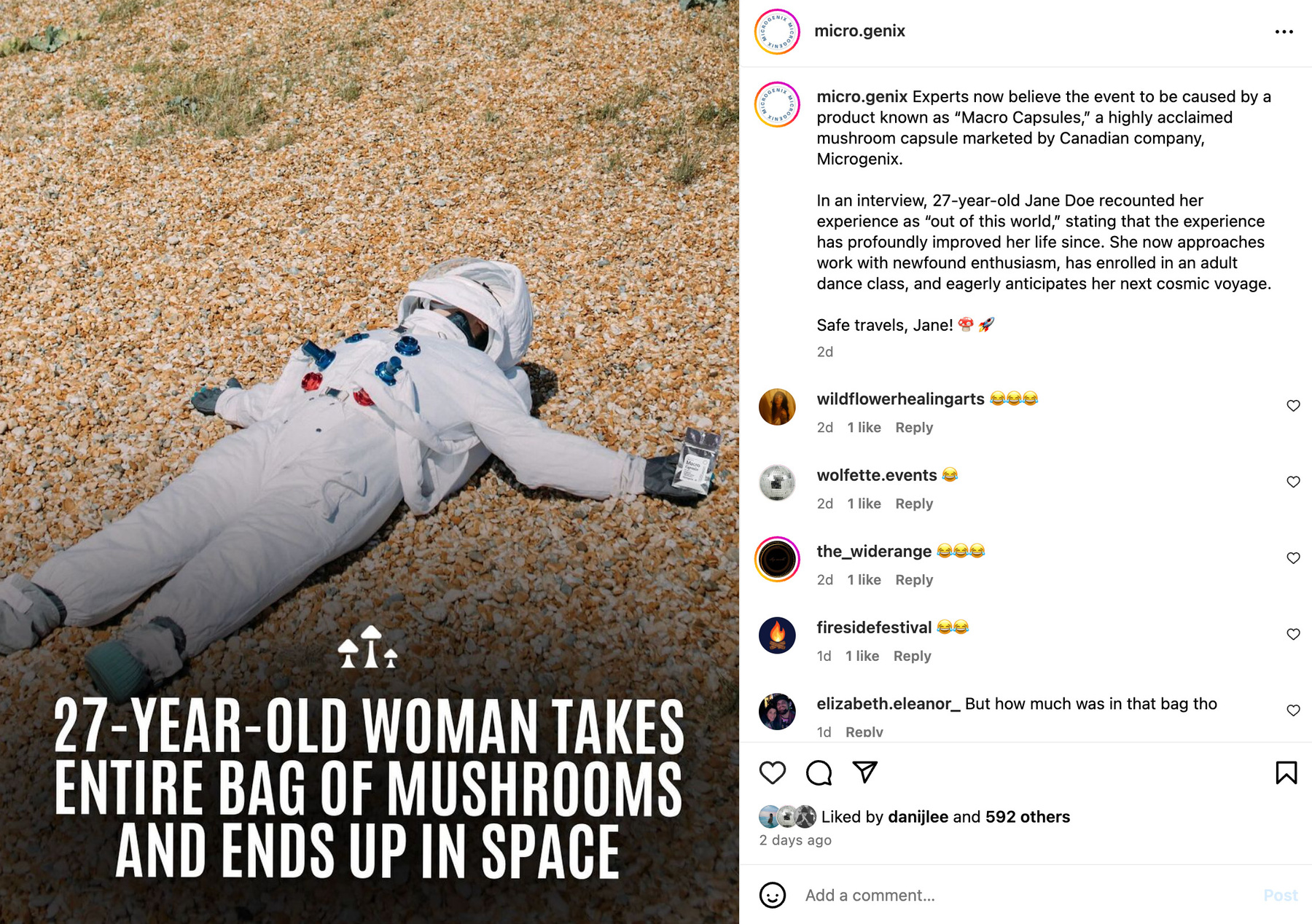The image size is (1312, 924).
Task: Like wolfette.events comment heart
Action: [1293, 482]
